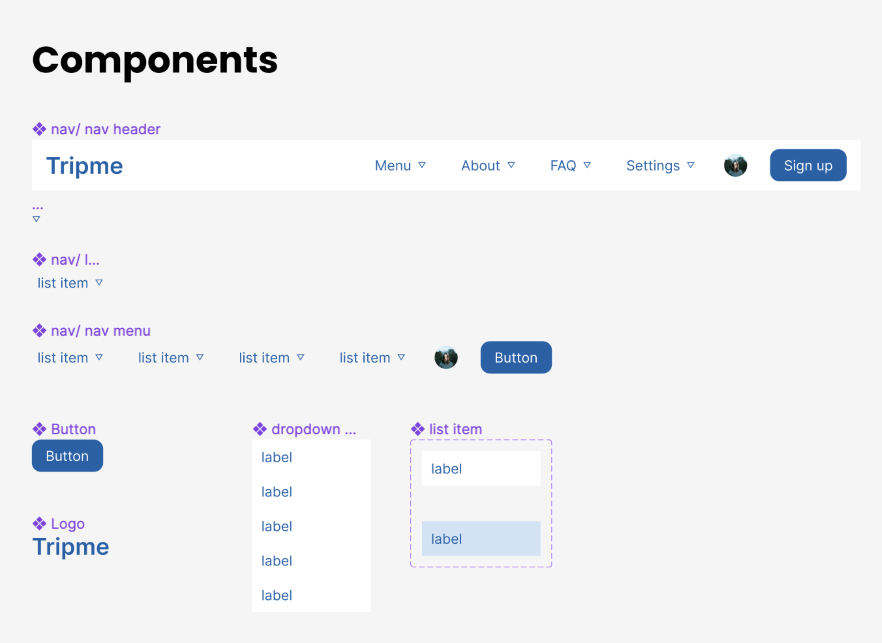Image resolution: width=882 pixels, height=643 pixels.
Task: Click the last label in dropdown list
Action: click(x=277, y=595)
